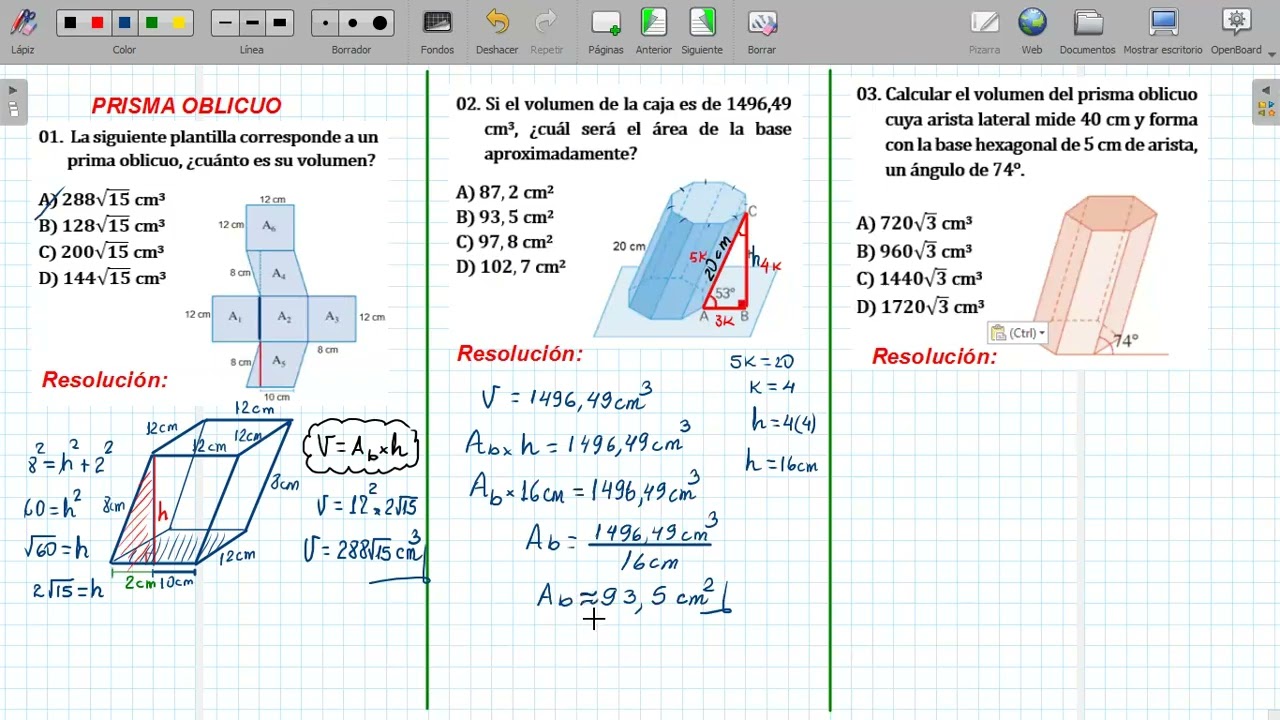Click the prism net template figure
This screenshot has width=1280, height=720.
285,298
